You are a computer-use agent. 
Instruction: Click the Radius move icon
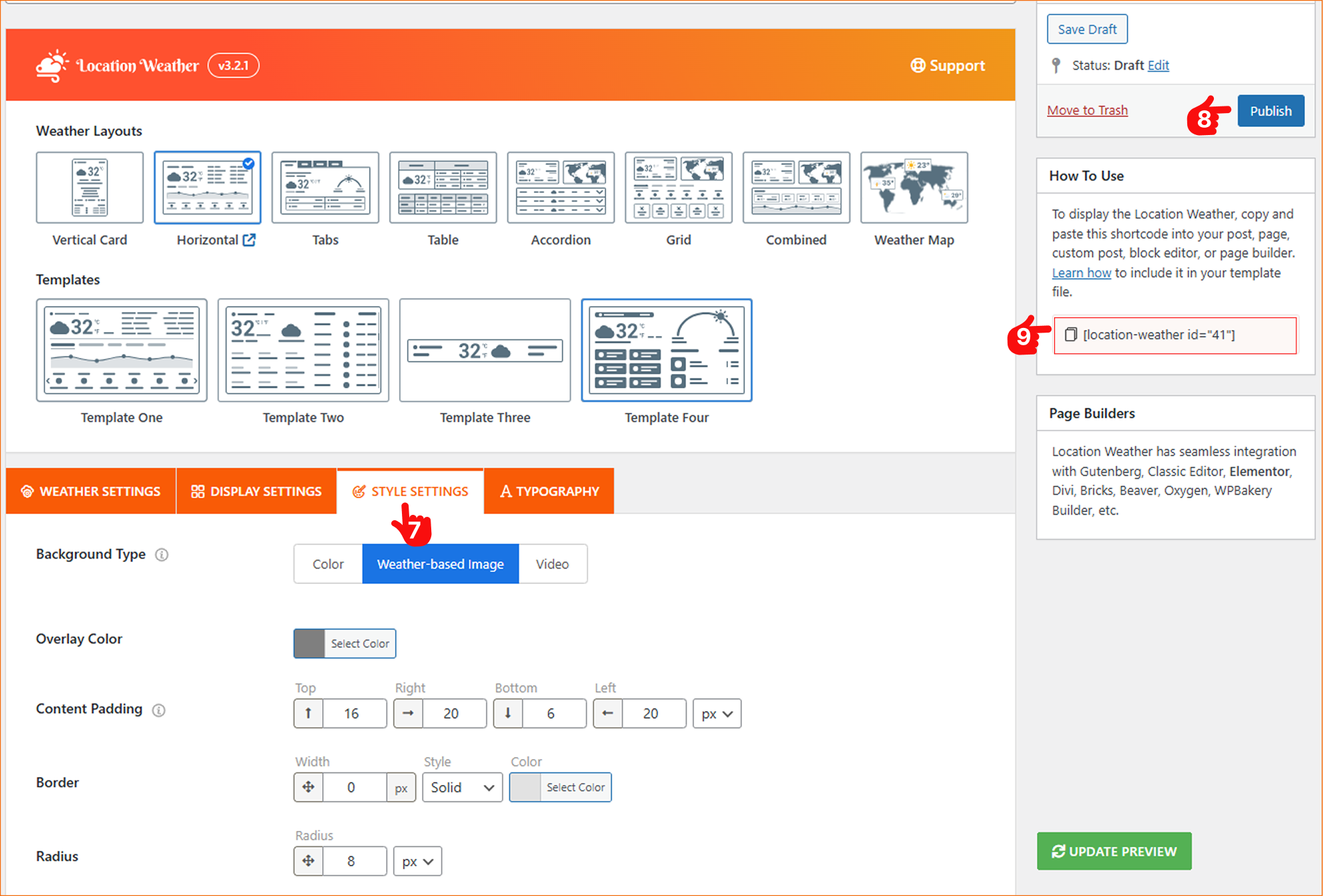308,861
